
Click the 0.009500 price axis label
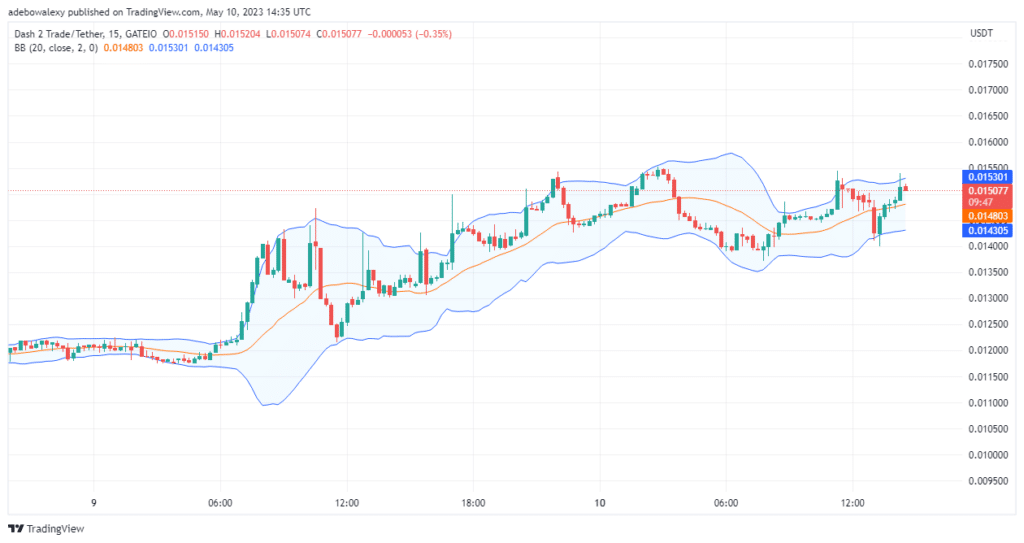coord(988,481)
